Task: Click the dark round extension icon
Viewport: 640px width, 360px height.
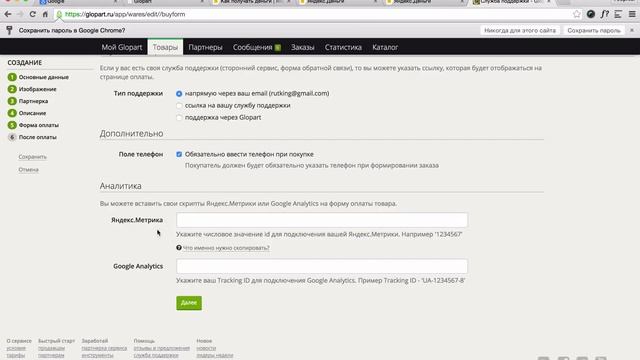Action: (x=591, y=14)
